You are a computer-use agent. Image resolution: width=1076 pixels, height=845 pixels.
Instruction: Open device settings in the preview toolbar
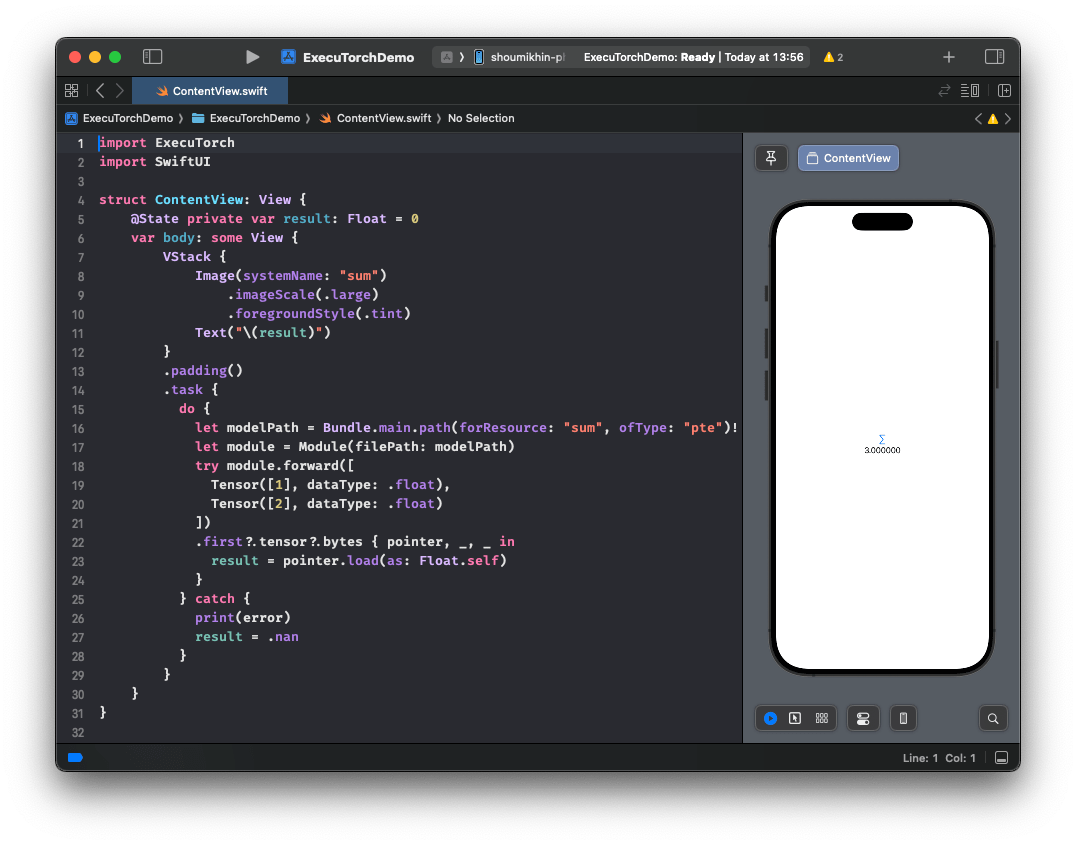863,718
